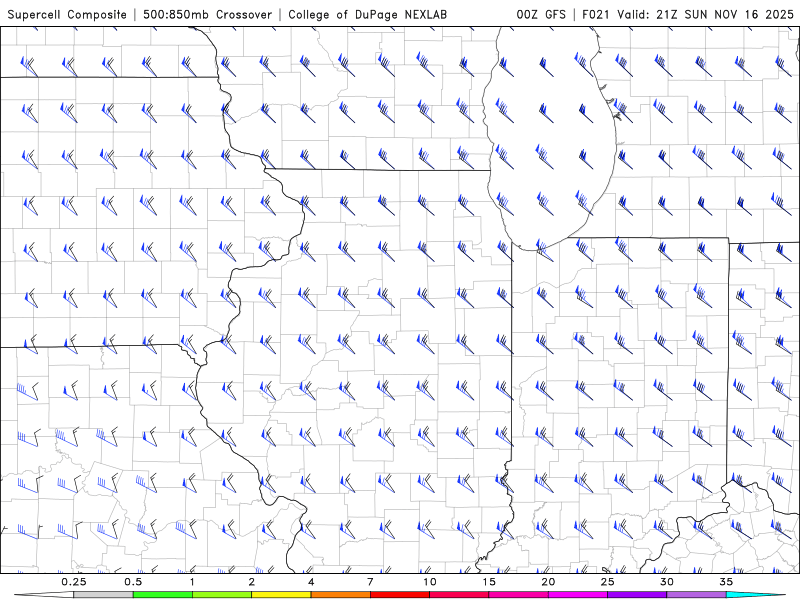Select the legend label 15
Viewport: 800px width, 600px height.
[x=489, y=582]
